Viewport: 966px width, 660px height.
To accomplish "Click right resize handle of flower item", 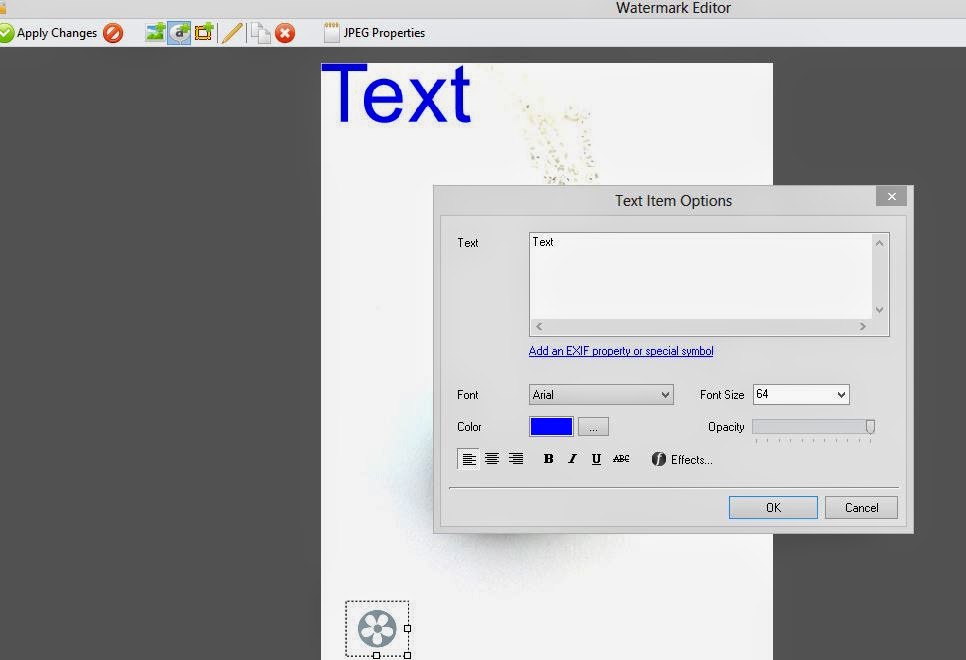I will (x=407, y=629).
